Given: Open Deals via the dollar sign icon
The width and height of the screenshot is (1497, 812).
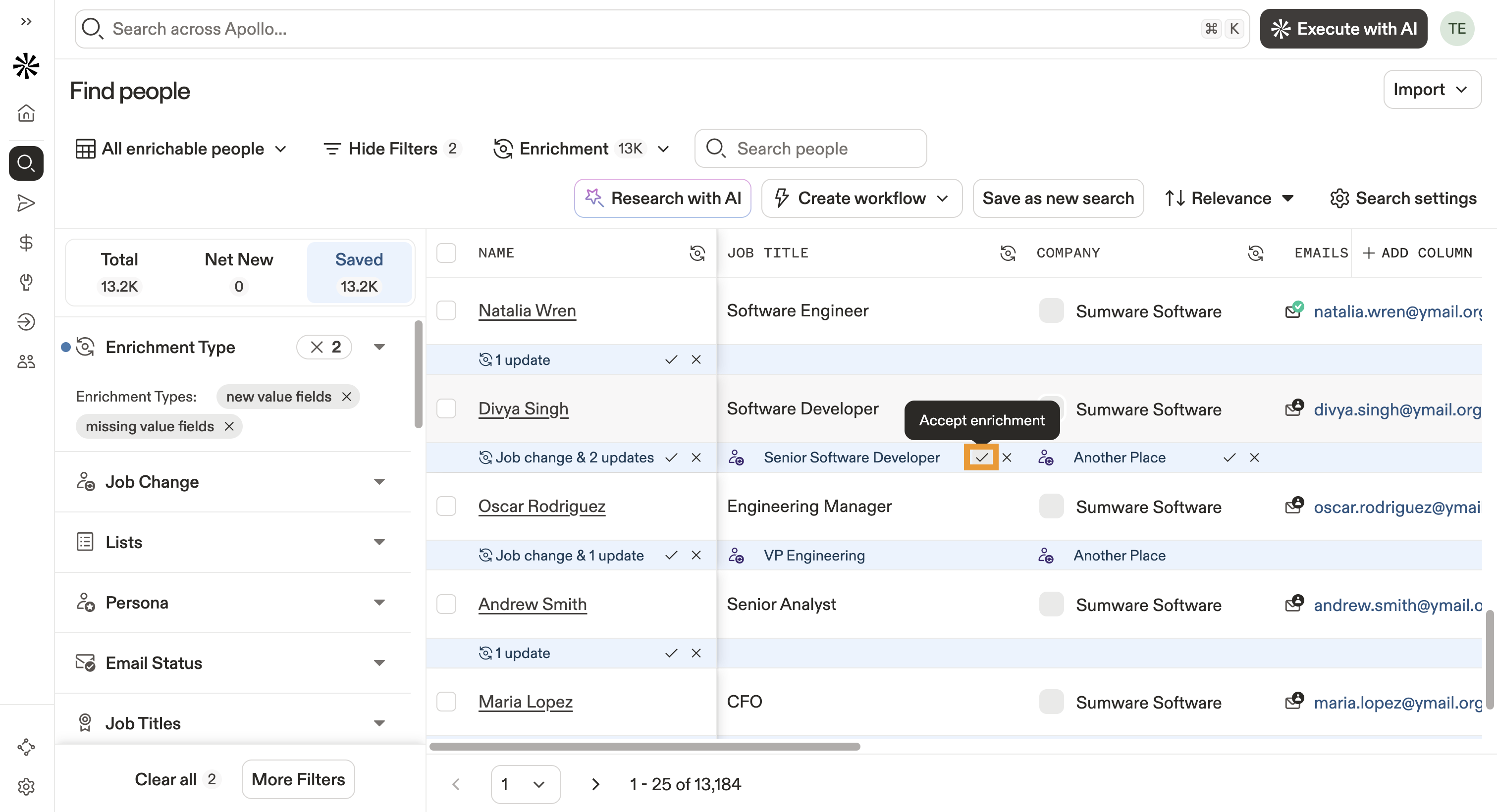Looking at the screenshot, I should point(26,244).
